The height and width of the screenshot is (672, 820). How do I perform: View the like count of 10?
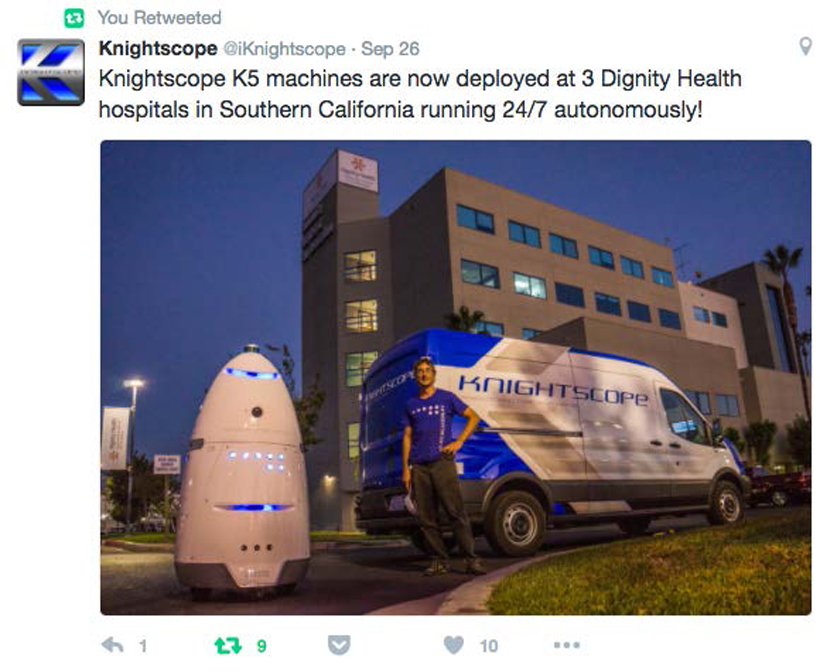click(x=488, y=646)
